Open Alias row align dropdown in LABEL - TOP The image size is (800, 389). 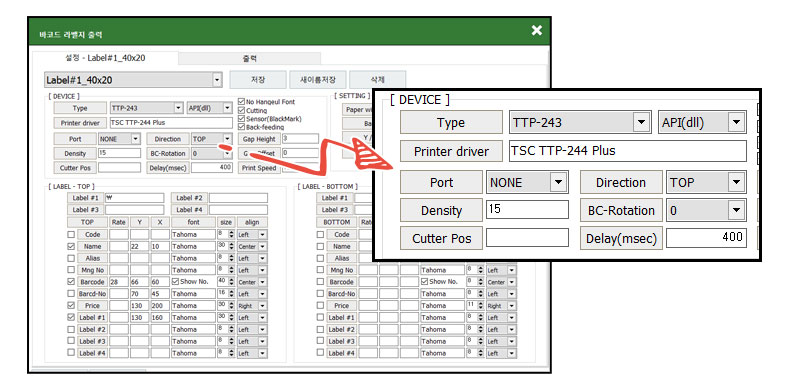262,258
